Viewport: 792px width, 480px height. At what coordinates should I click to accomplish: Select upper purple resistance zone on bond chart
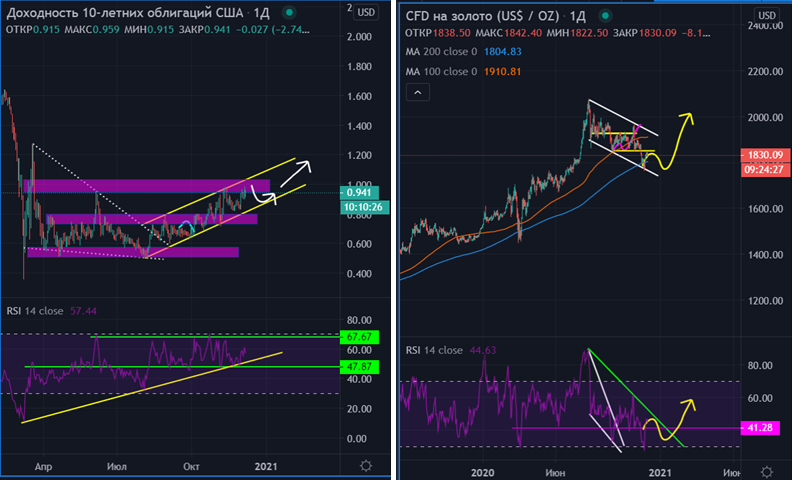(x=140, y=186)
